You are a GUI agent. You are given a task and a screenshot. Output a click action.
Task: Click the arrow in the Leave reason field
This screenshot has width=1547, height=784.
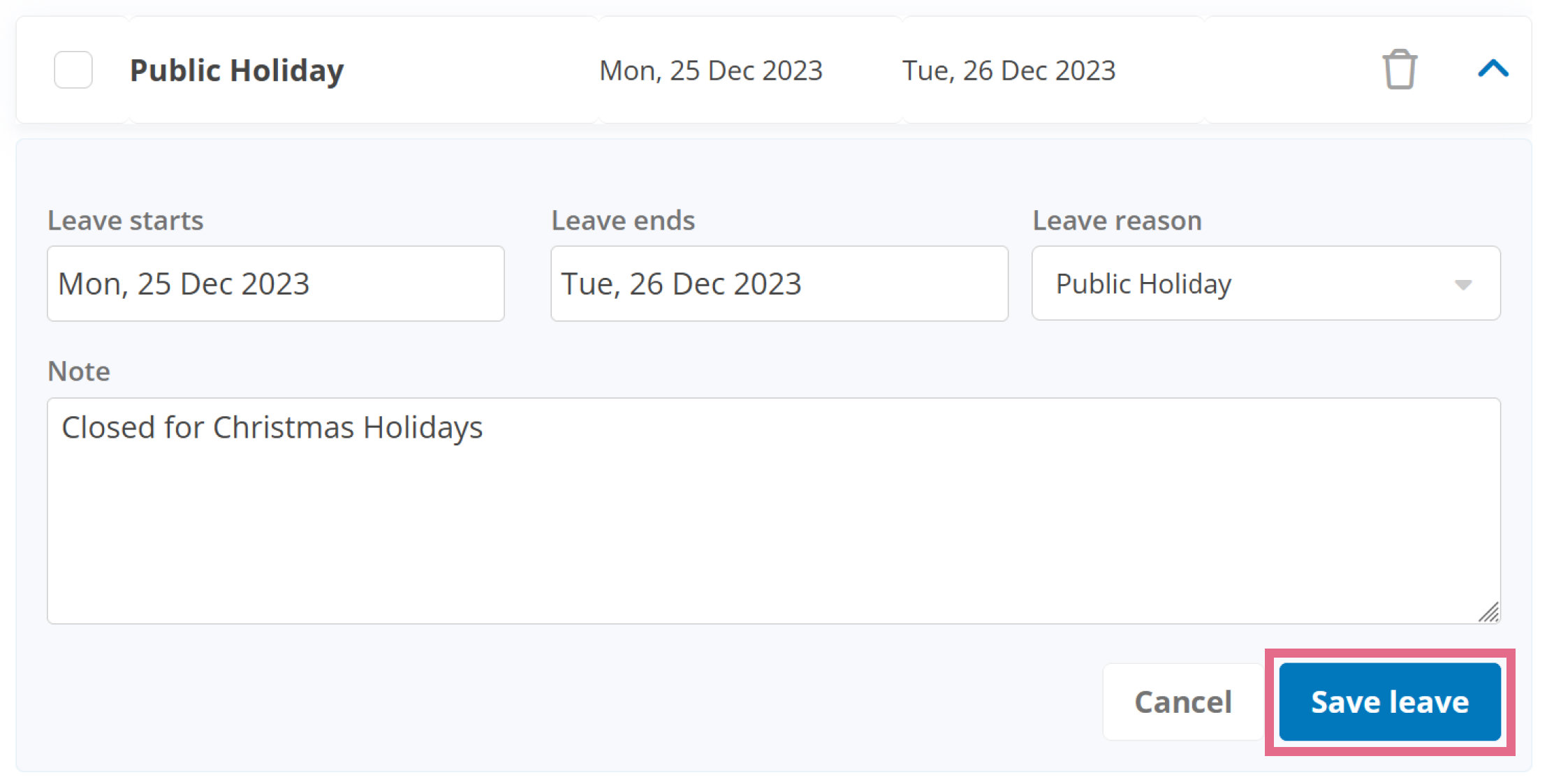[1462, 285]
